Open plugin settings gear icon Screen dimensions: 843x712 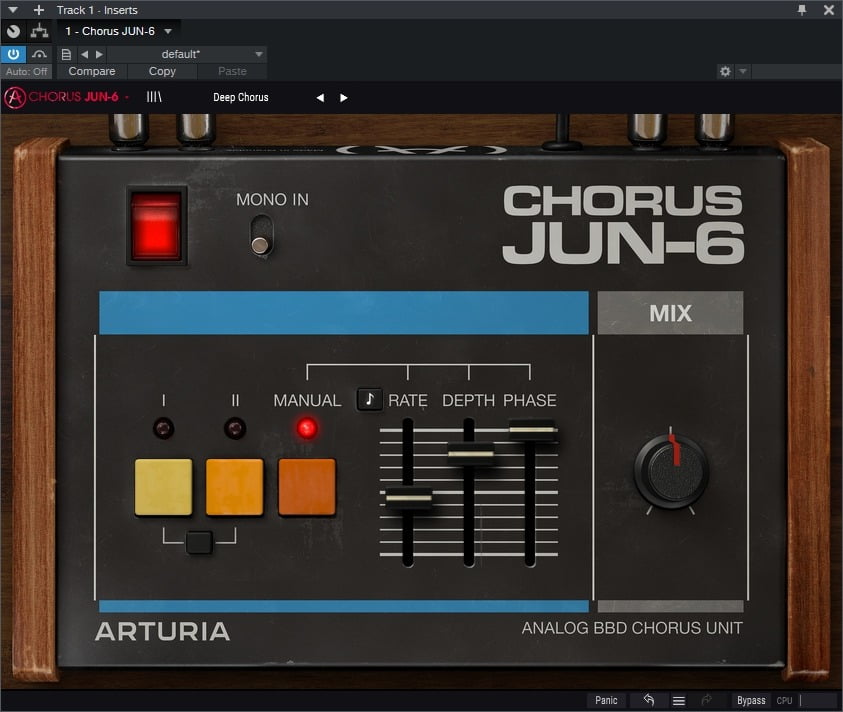click(x=725, y=71)
